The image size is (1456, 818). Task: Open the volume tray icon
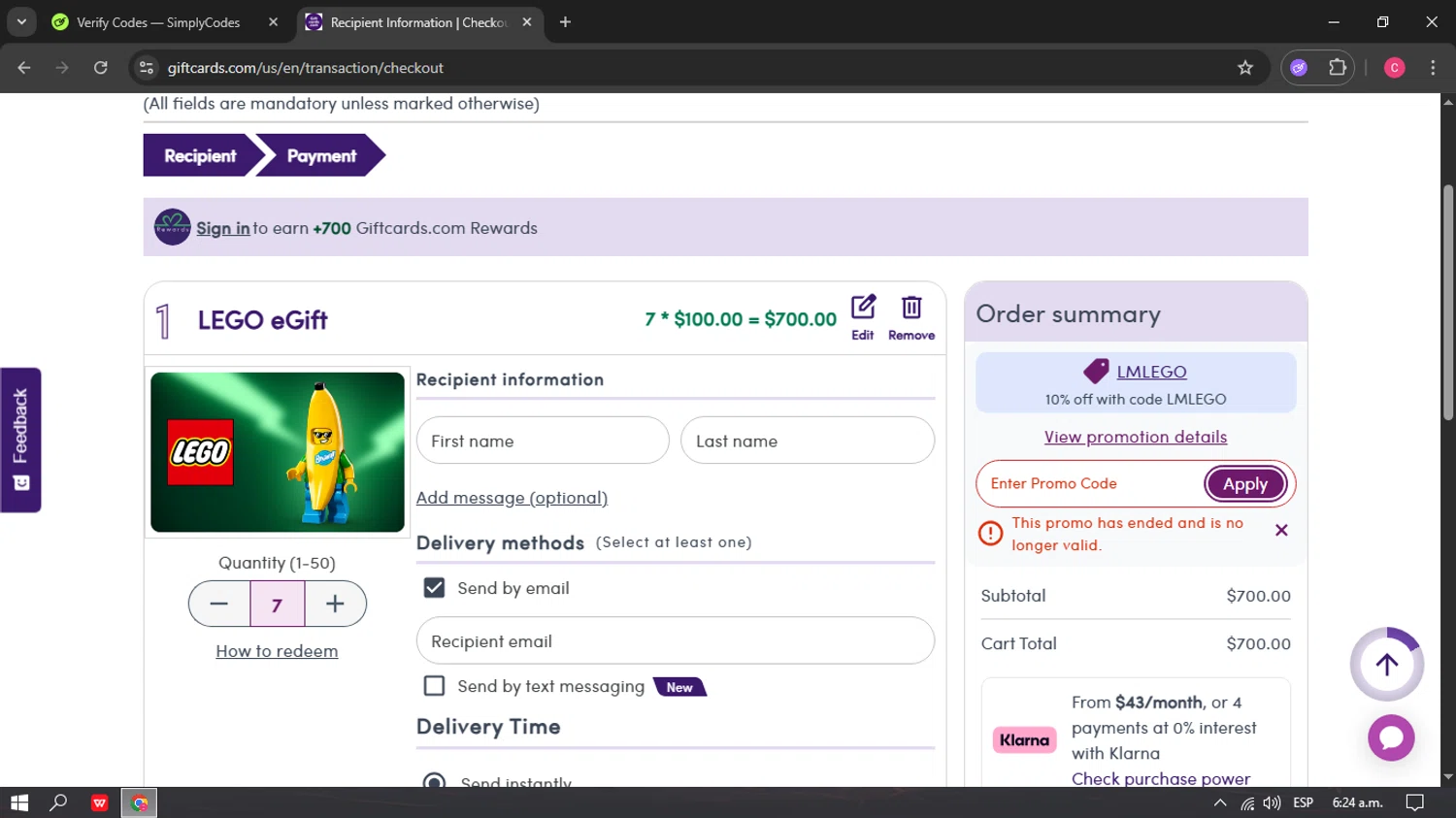click(x=1272, y=802)
